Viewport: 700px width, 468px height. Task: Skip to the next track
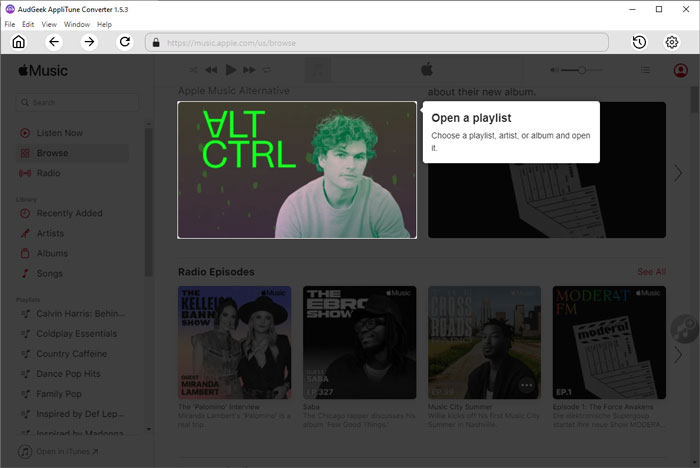[250, 70]
